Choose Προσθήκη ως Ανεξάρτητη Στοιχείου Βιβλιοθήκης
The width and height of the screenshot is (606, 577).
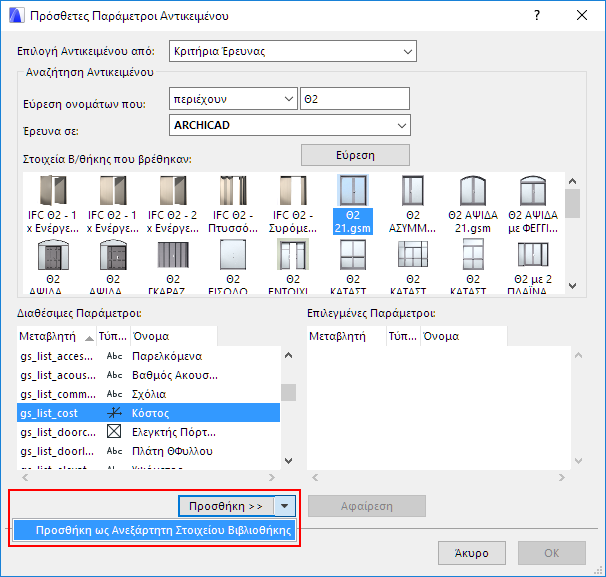pyautogui.click(x=155, y=530)
